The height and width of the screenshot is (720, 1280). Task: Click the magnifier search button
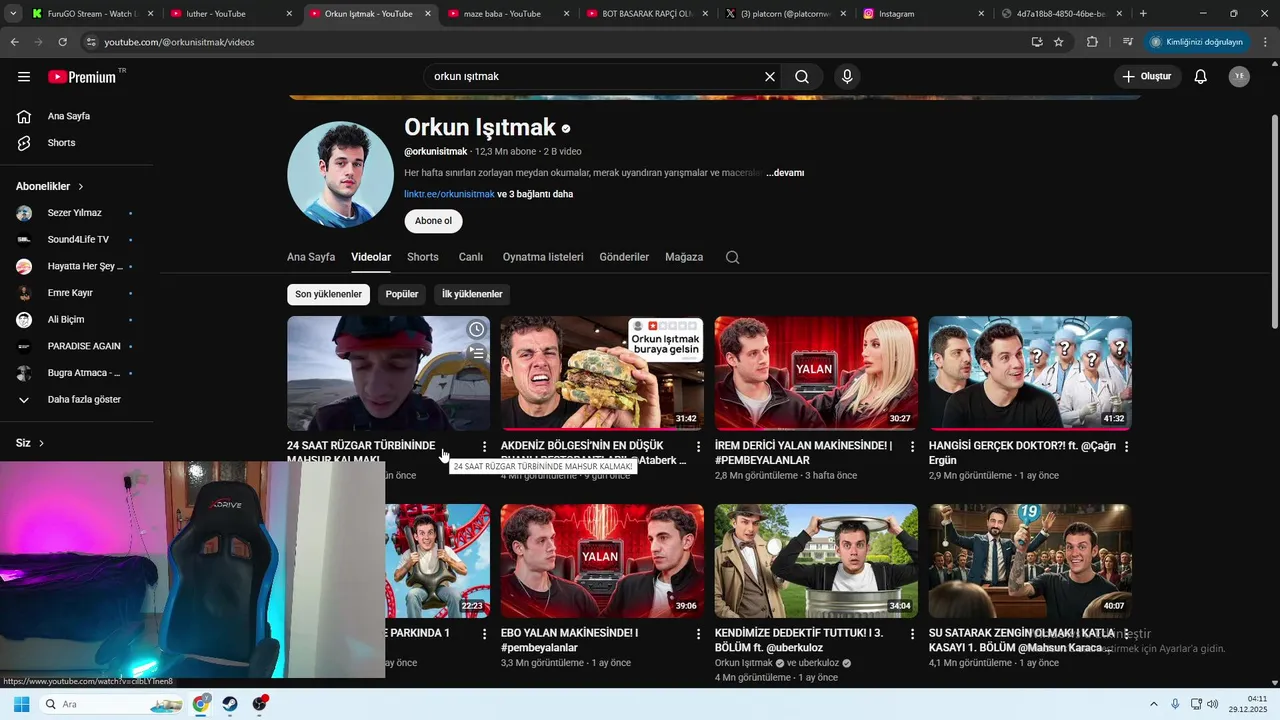(x=802, y=77)
